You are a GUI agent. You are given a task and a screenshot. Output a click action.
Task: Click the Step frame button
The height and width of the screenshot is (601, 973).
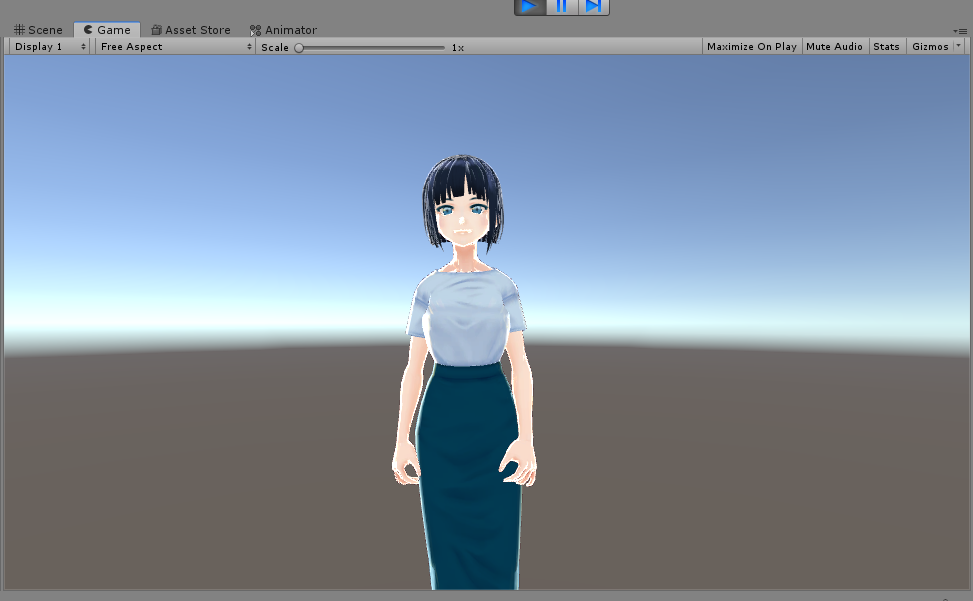tap(594, 7)
